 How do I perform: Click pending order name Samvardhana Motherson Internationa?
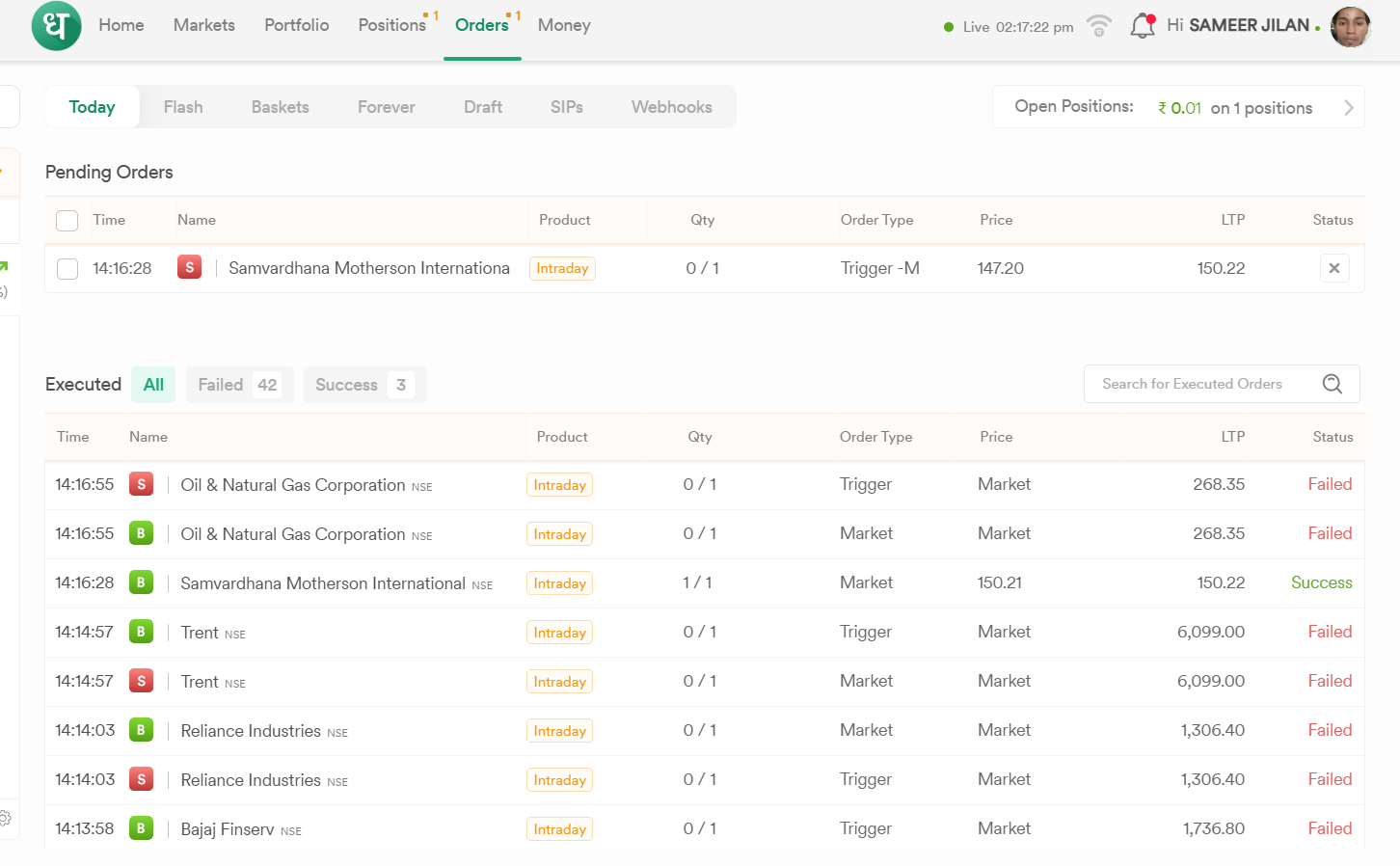pyautogui.click(x=369, y=268)
